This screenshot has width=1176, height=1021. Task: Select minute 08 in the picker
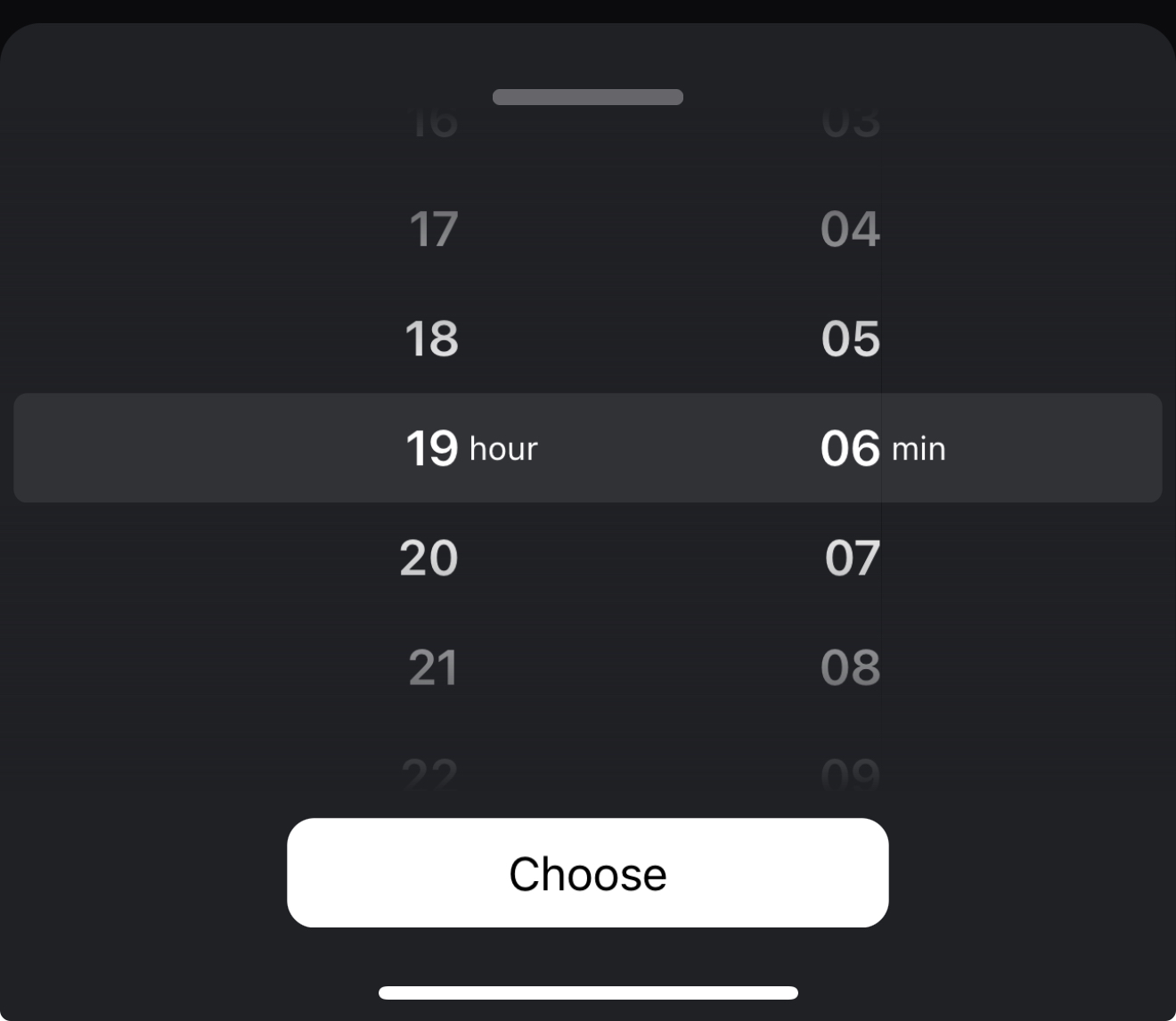850,667
